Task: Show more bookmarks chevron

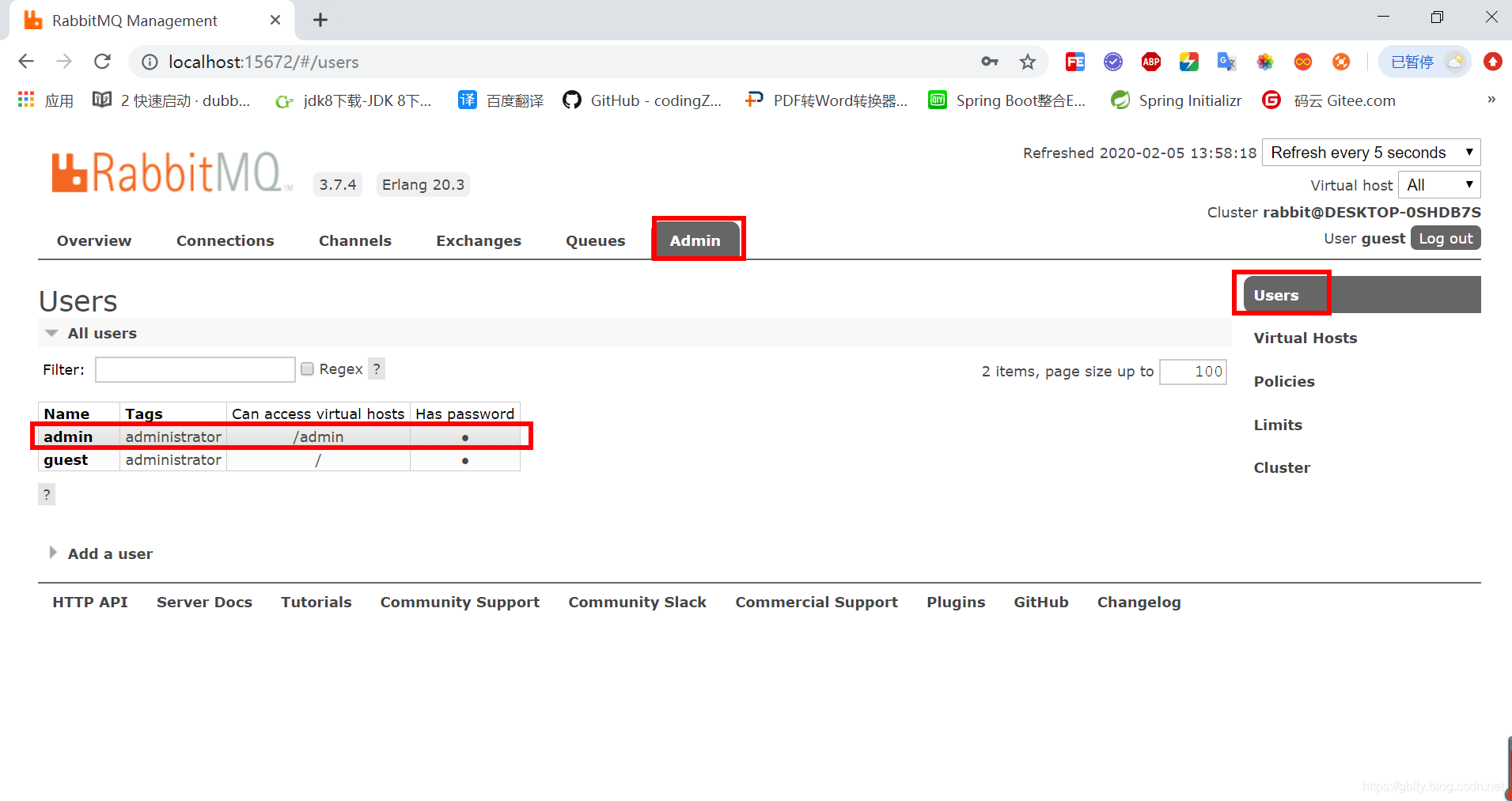Action: (x=1491, y=100)
